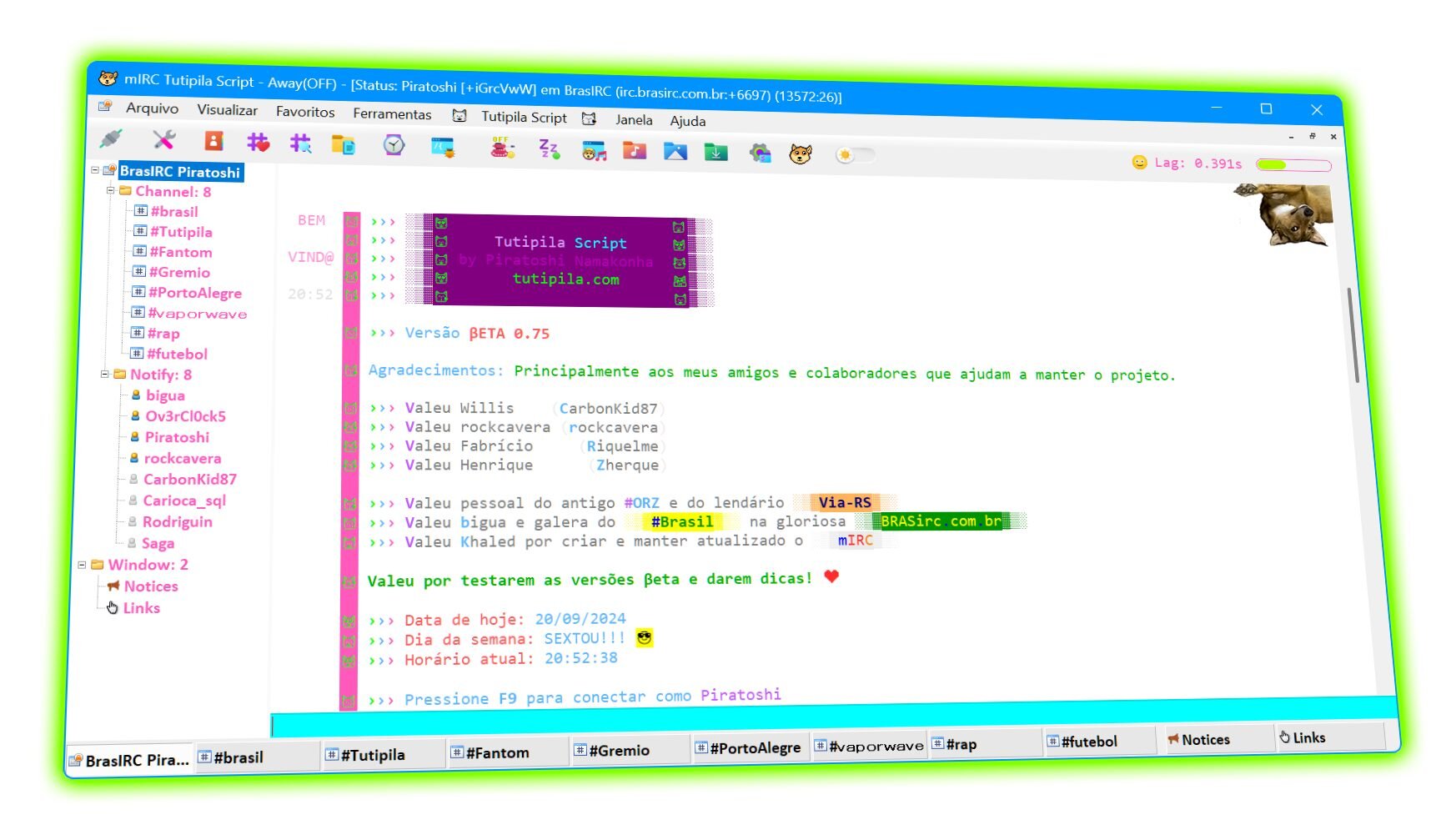Open the Favoritos menu
The image size is (1456, 830).
pyautogui.click(x=305, y=112)
